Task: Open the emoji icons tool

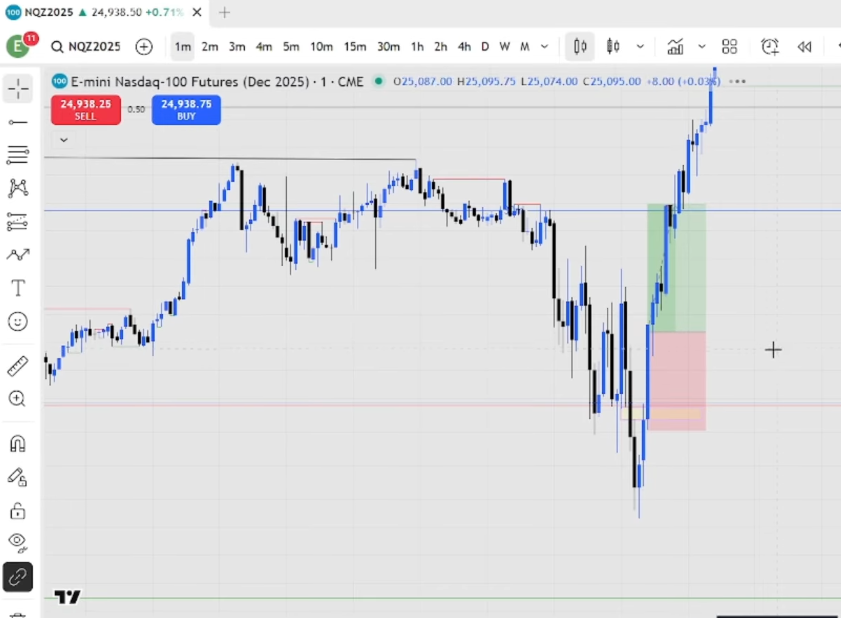Action: point(18,321)
